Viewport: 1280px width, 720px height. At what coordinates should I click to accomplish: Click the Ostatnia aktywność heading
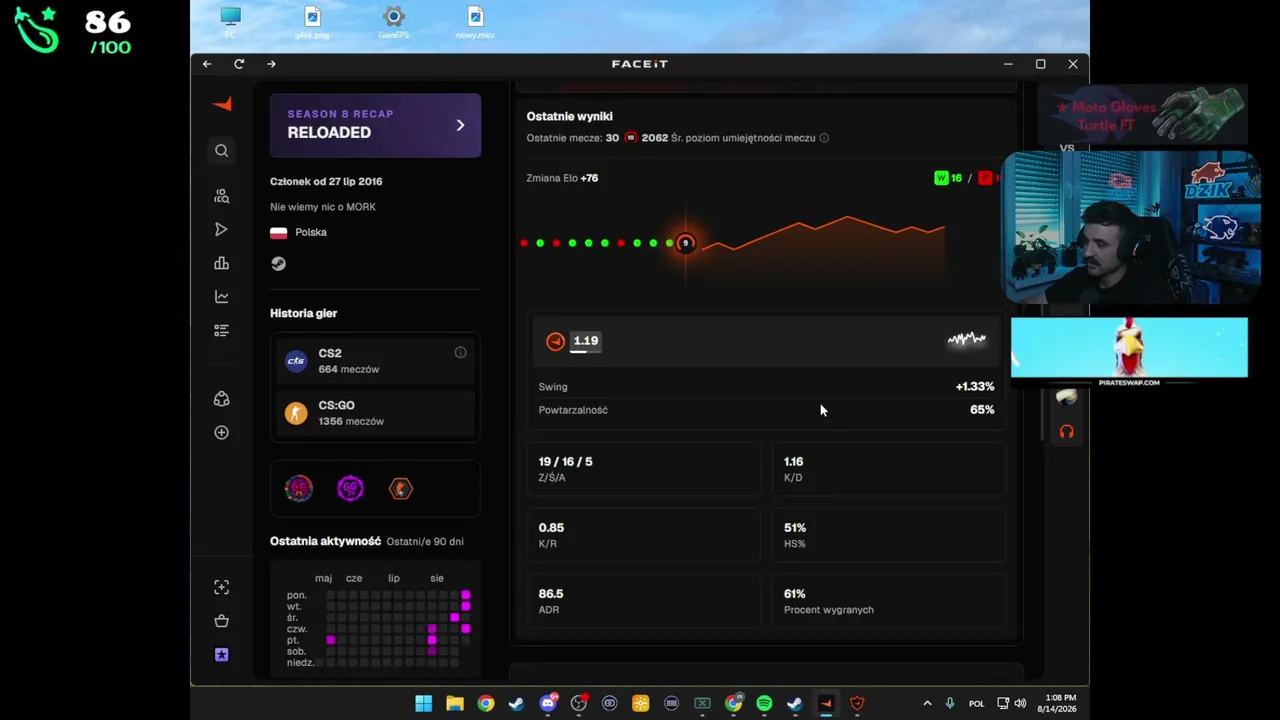click(x=325, y=541)
